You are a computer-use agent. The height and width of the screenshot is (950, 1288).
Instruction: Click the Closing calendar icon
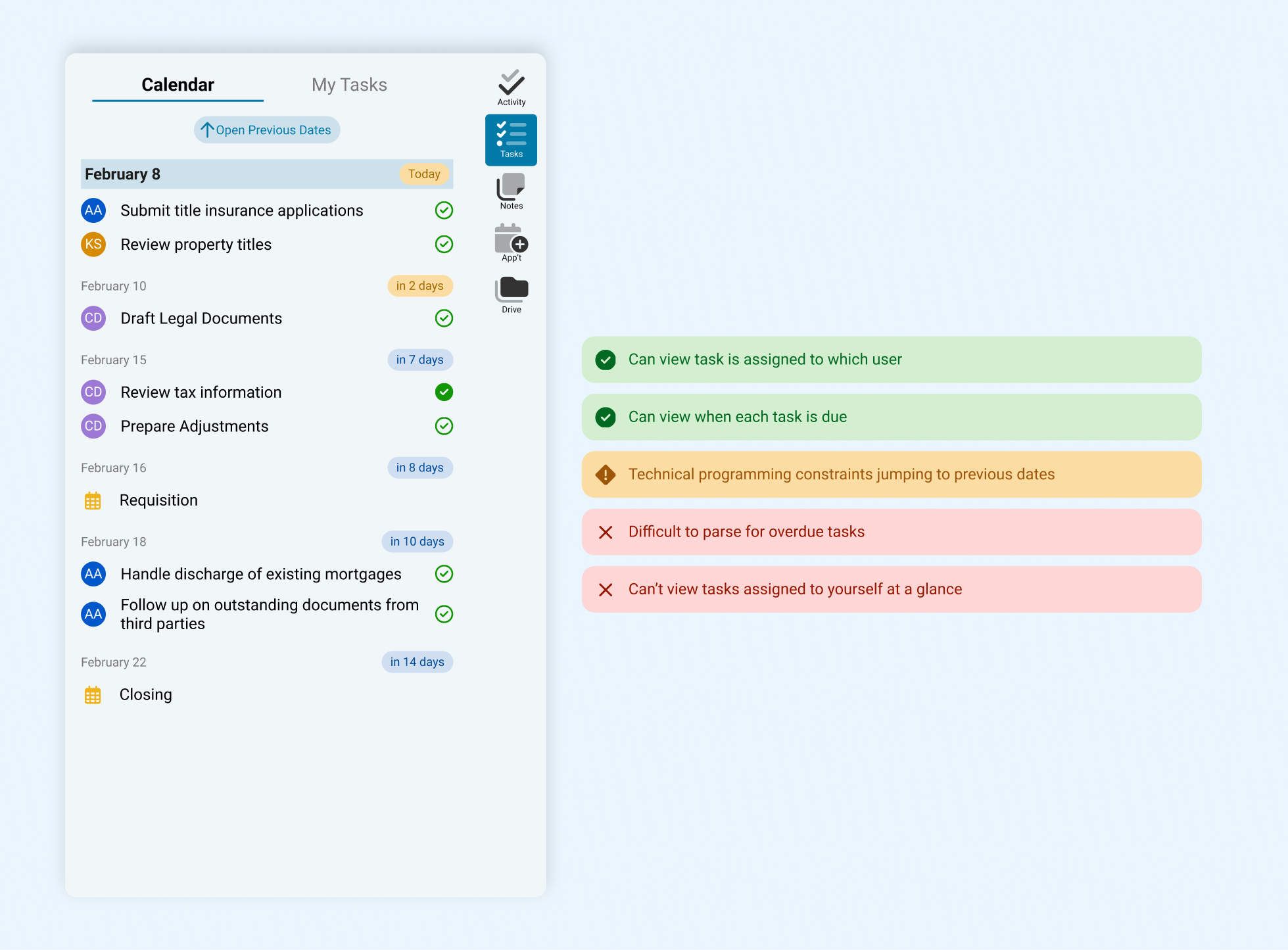[93, 695]
